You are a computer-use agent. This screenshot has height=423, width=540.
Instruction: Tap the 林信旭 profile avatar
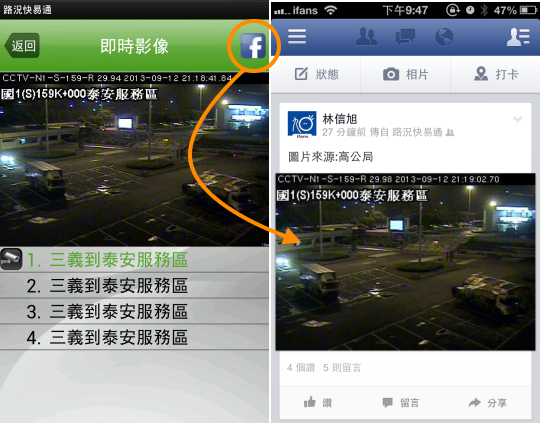[302, 124]
